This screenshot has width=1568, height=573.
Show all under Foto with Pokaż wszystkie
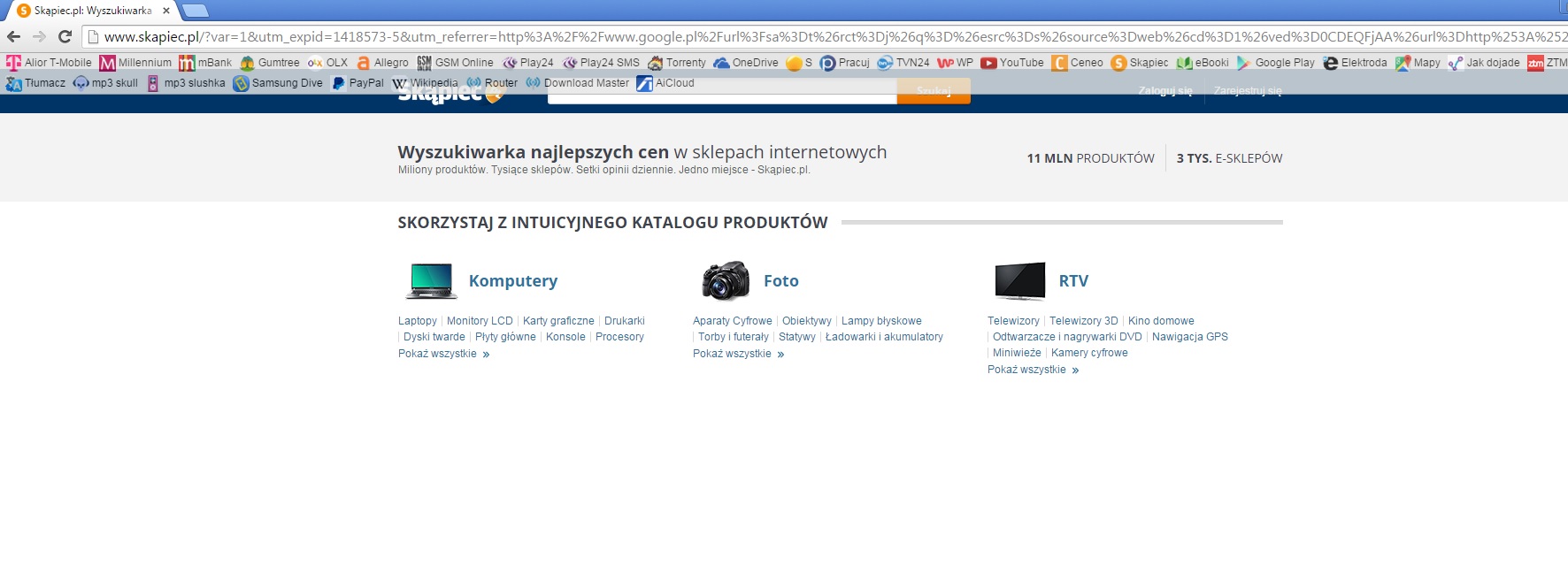point(738,354)
